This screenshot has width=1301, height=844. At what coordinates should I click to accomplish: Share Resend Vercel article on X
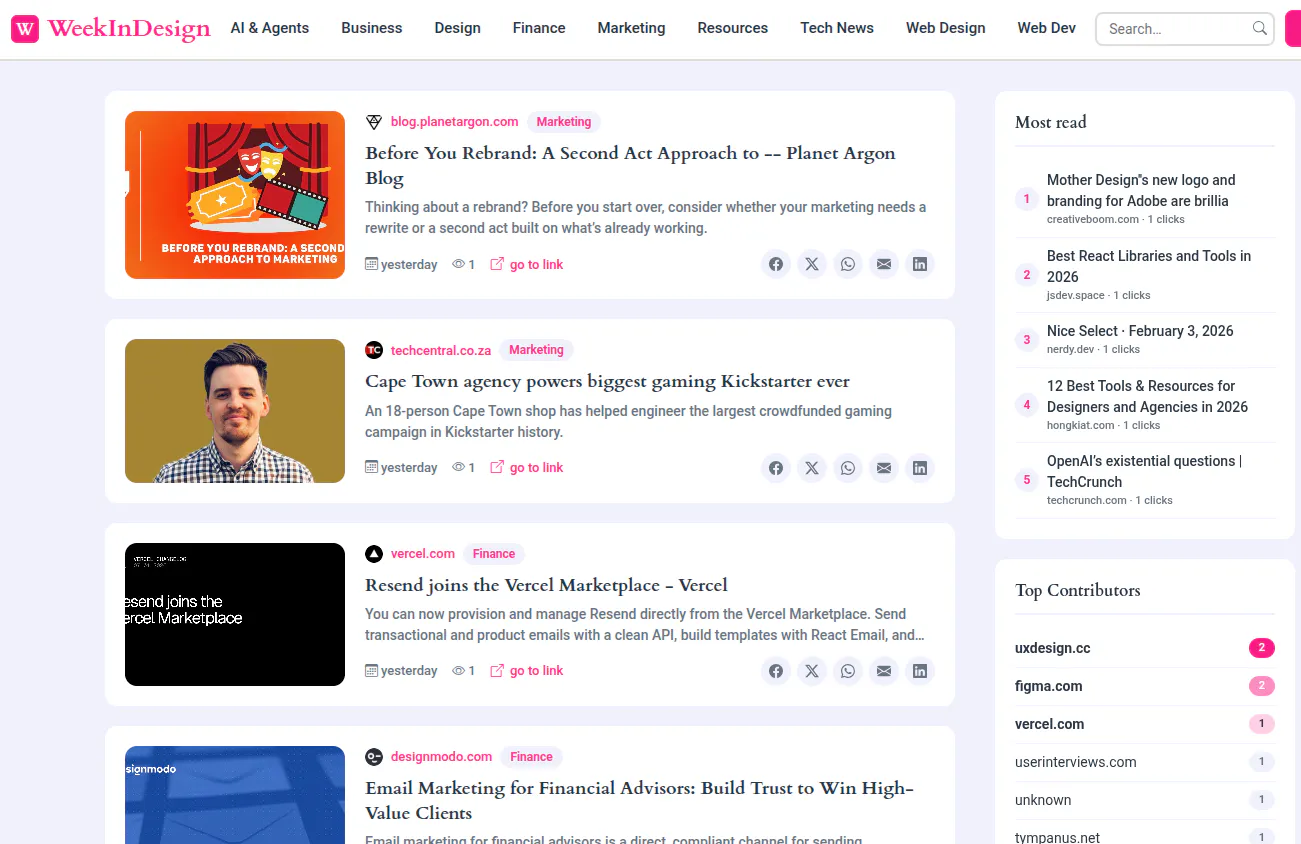(812, 670)
